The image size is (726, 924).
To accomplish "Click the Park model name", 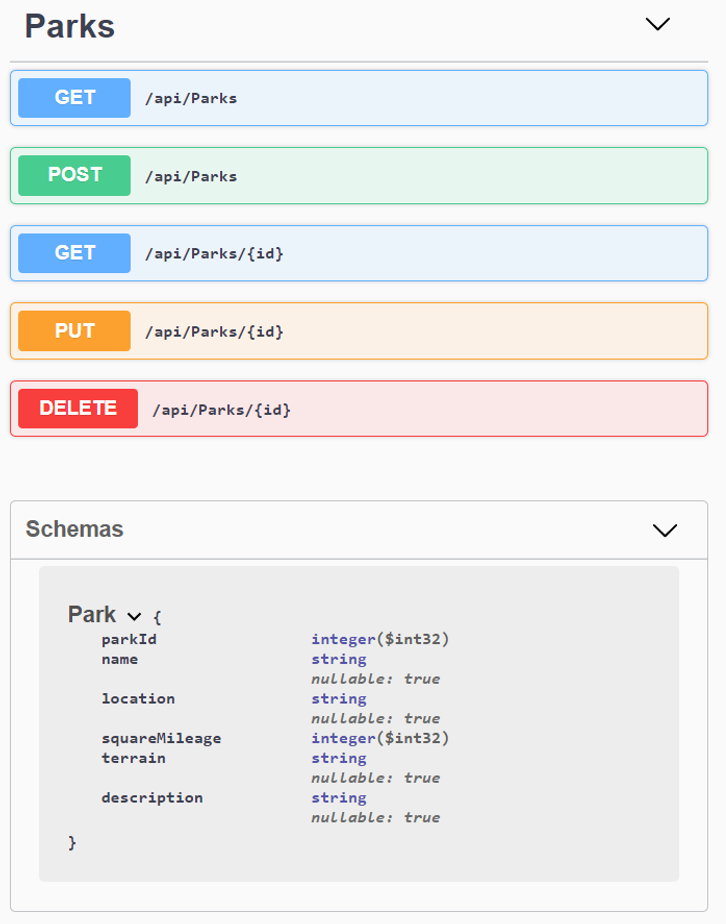I will click(x=92, y=614).
